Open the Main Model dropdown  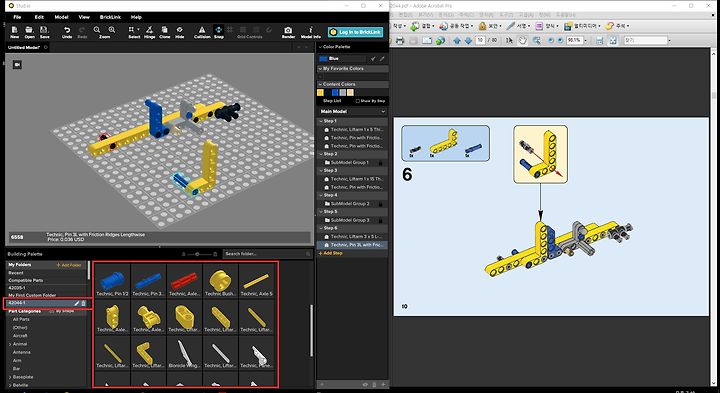coord(383,112)
